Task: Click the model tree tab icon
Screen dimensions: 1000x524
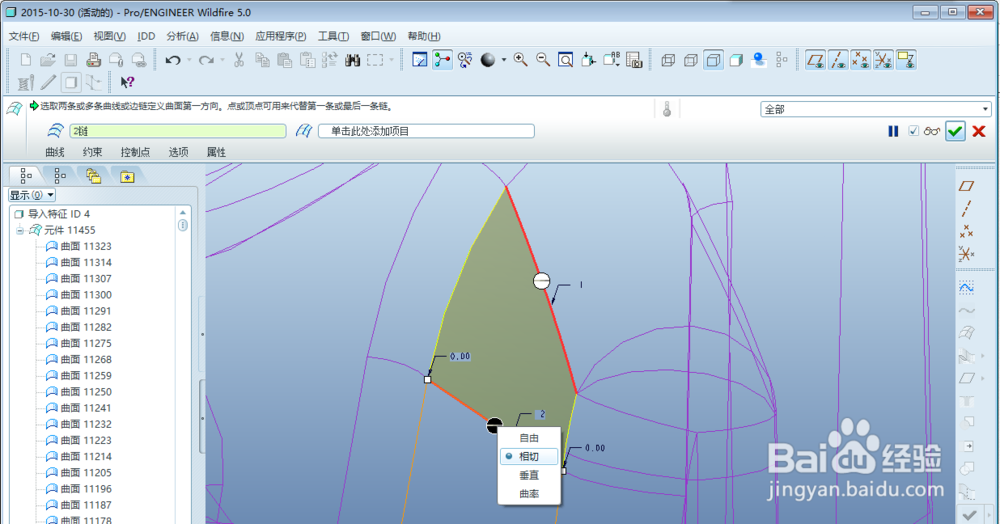Action: coord(26,175)
